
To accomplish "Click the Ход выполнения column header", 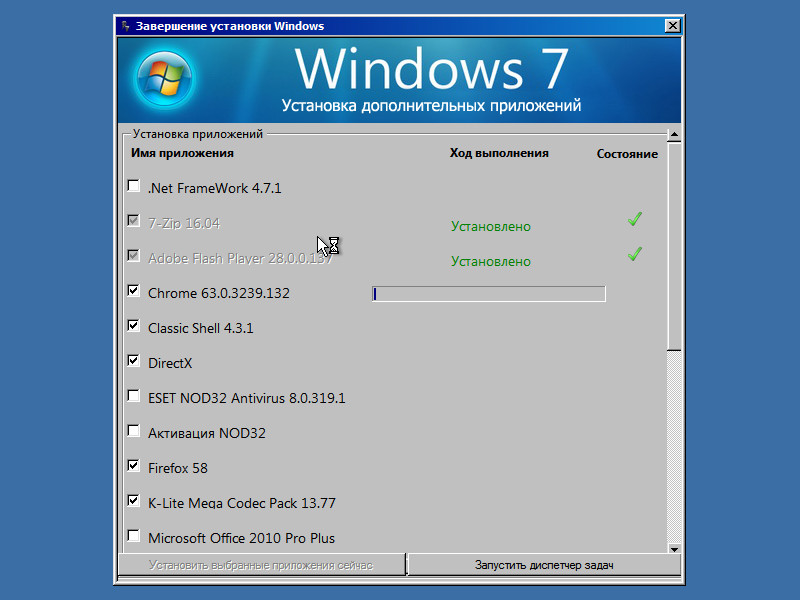I will tap(499, 153).
